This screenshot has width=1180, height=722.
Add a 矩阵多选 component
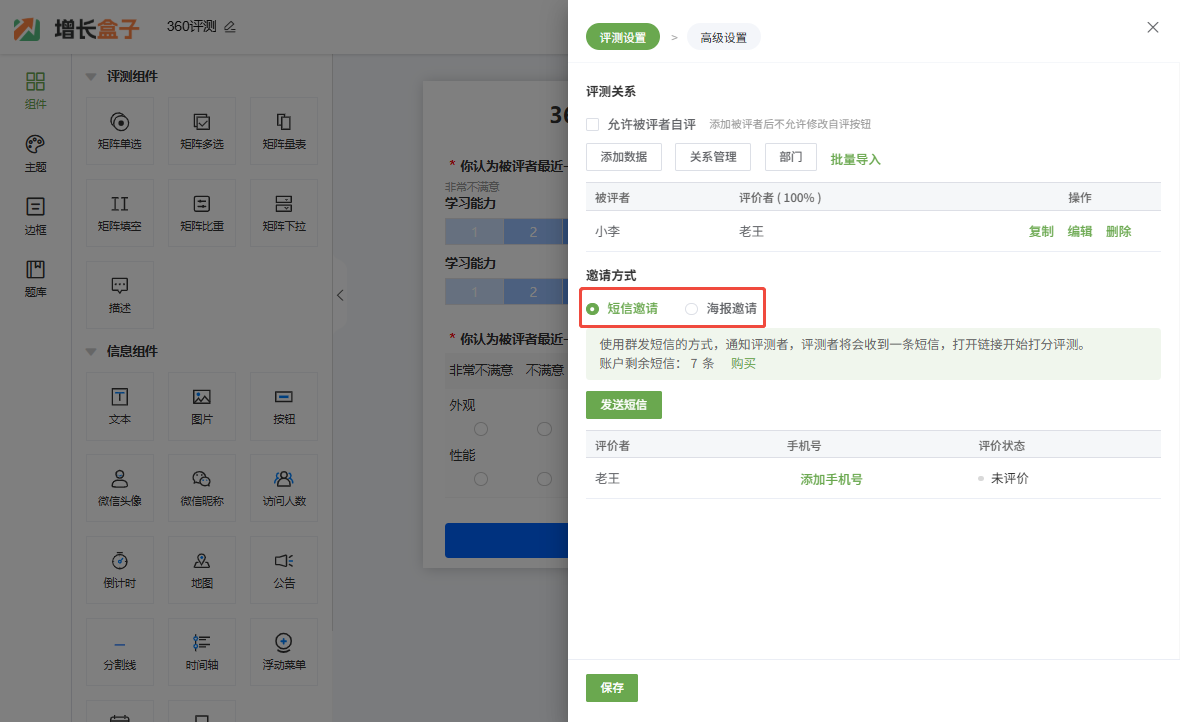tap(202, 130)
